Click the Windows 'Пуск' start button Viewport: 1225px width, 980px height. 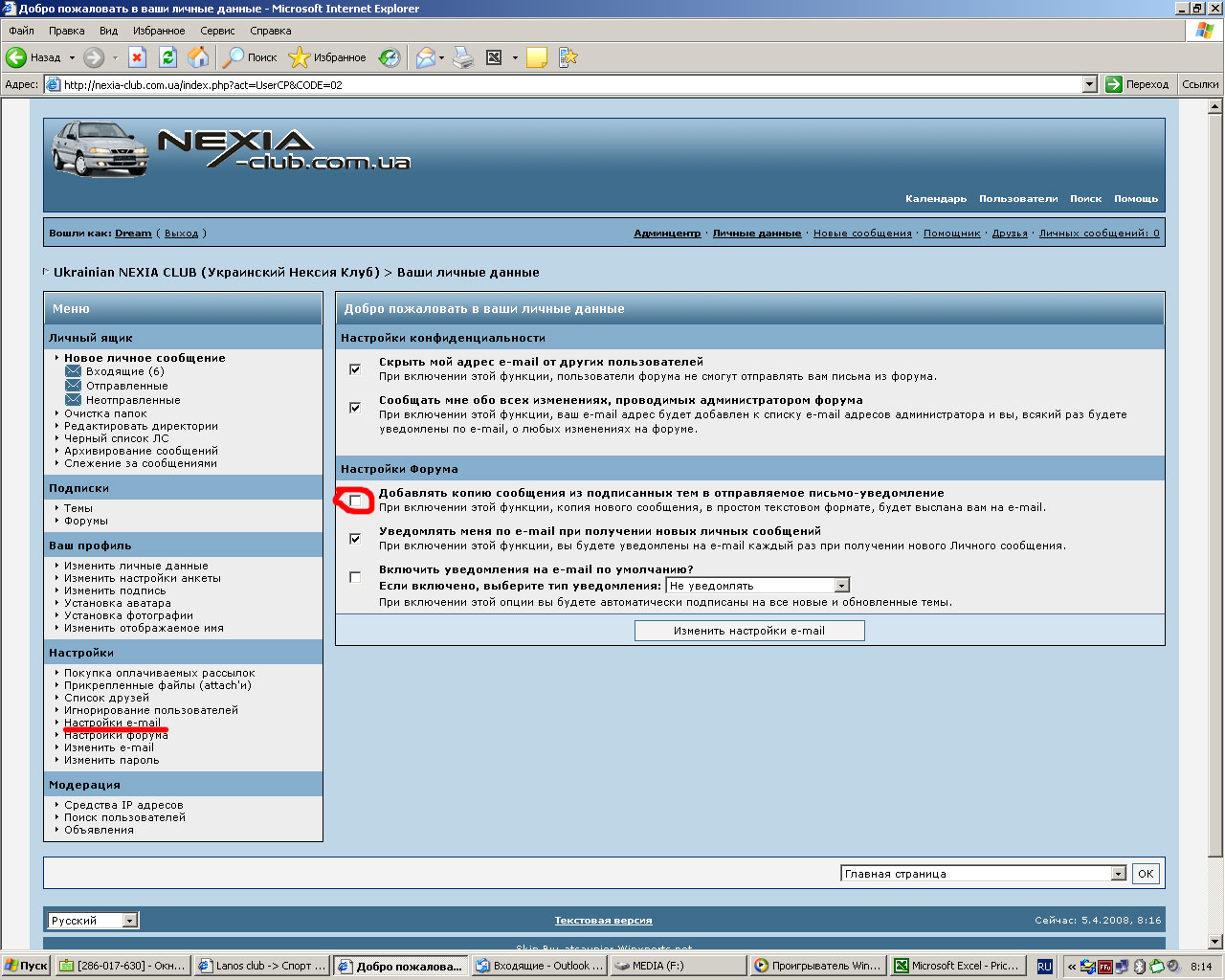26,966
